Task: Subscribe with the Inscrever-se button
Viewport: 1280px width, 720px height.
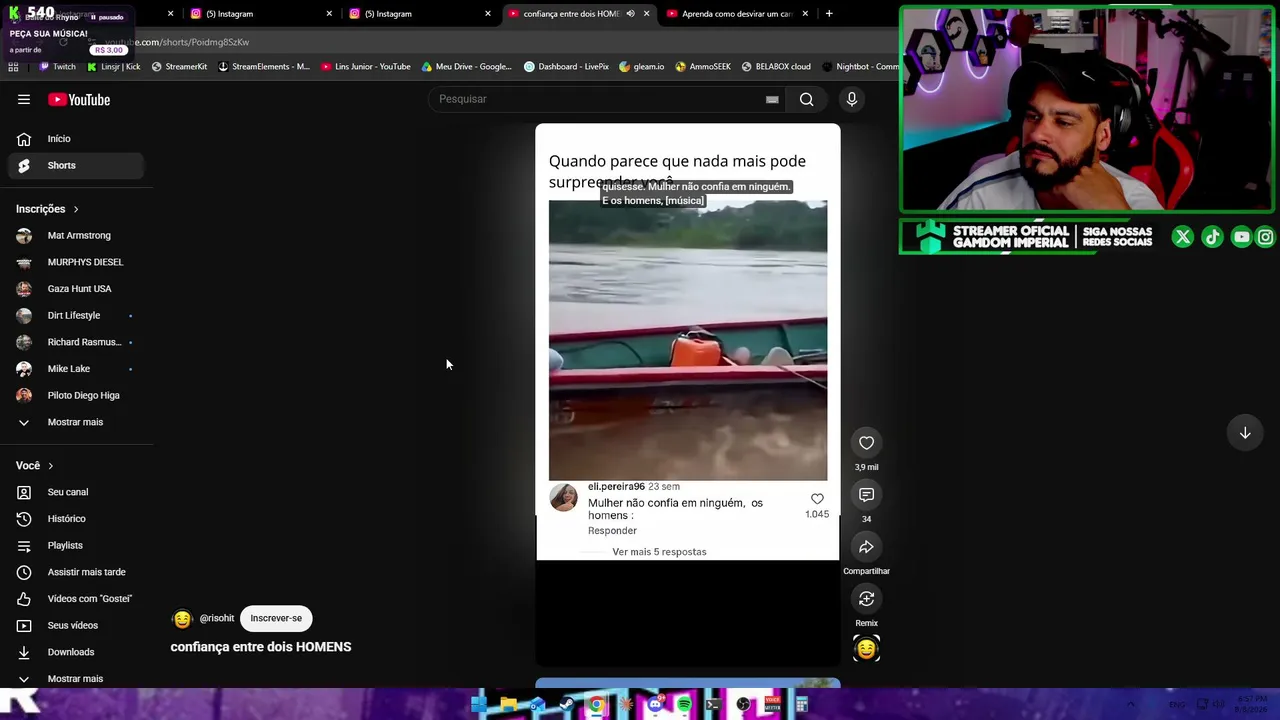Action: point(276,619)
